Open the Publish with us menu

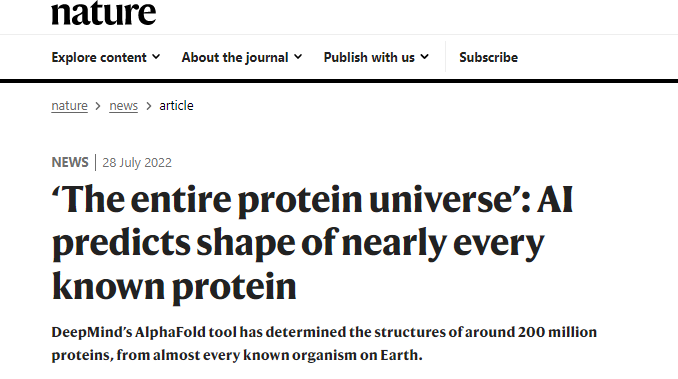(376, 57)
